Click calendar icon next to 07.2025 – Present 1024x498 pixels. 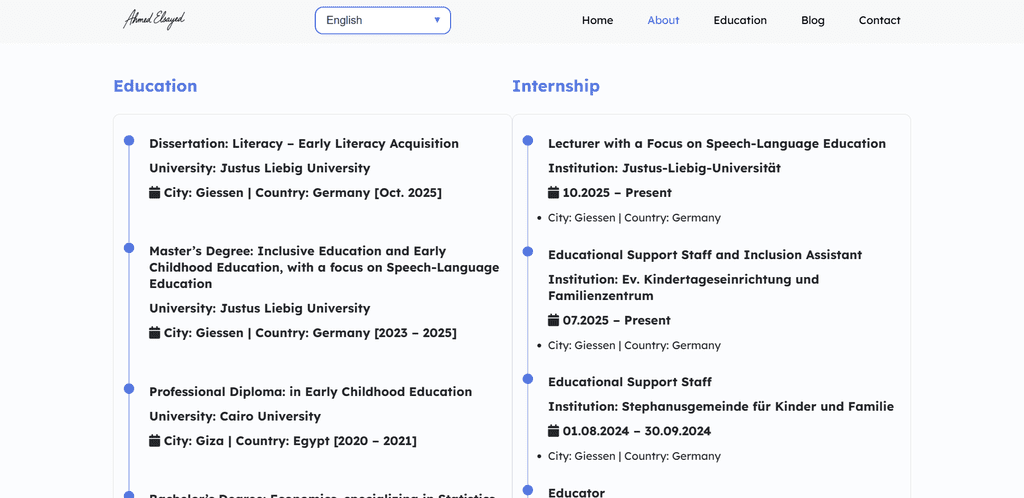point(554,320)
